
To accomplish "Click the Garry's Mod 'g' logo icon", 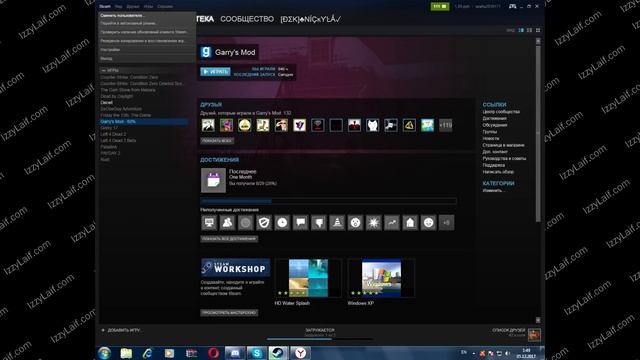I will [x=206, y=52].
